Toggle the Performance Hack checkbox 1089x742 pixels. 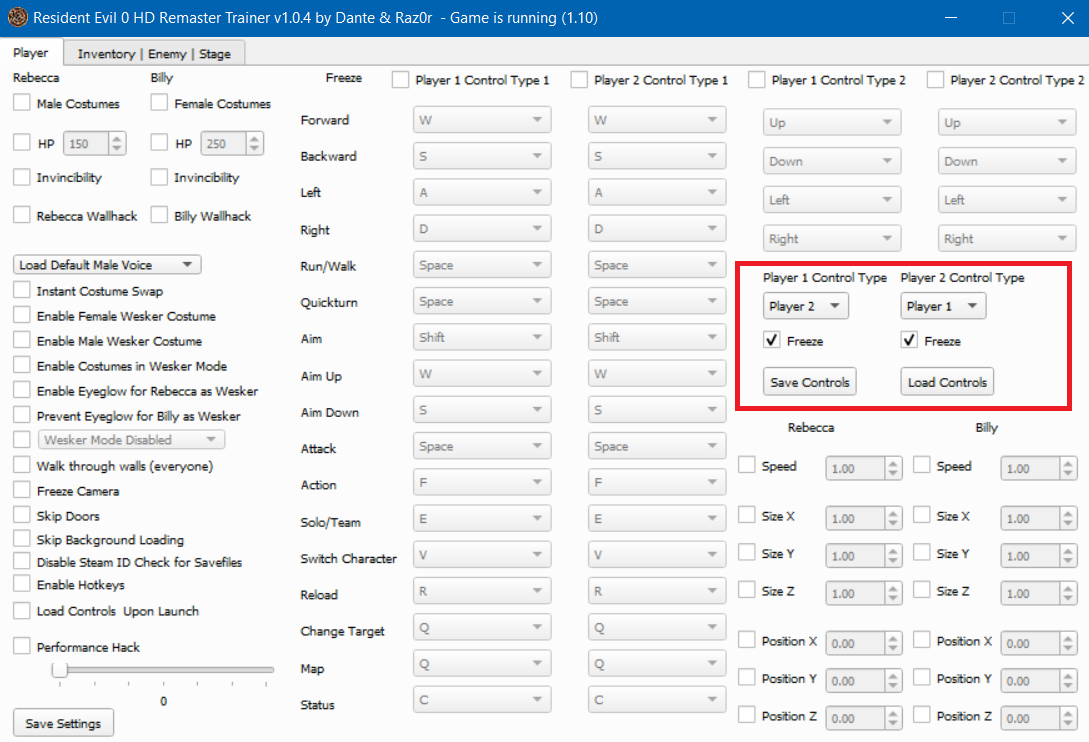[x=22, y=647]
